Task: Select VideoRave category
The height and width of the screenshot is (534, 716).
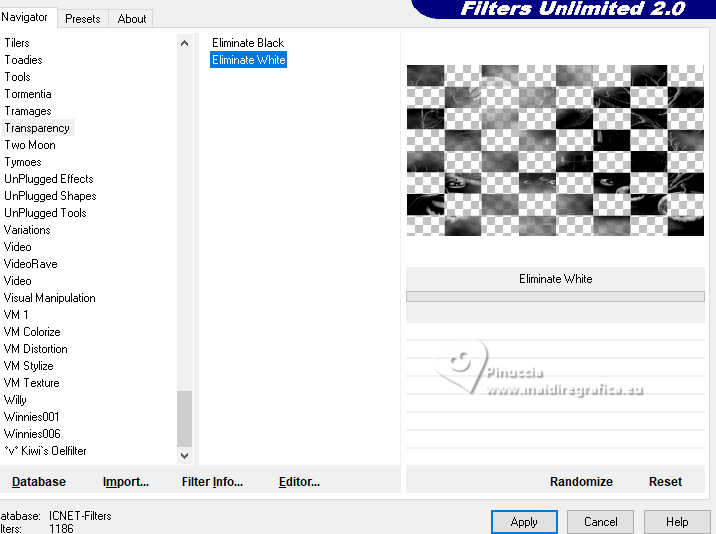Action: click(31, 264)
